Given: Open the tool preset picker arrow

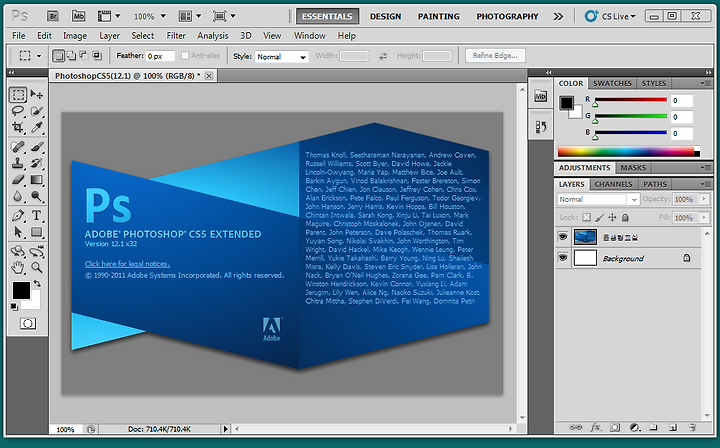Looking at the screenshot, I should point(39,56).
